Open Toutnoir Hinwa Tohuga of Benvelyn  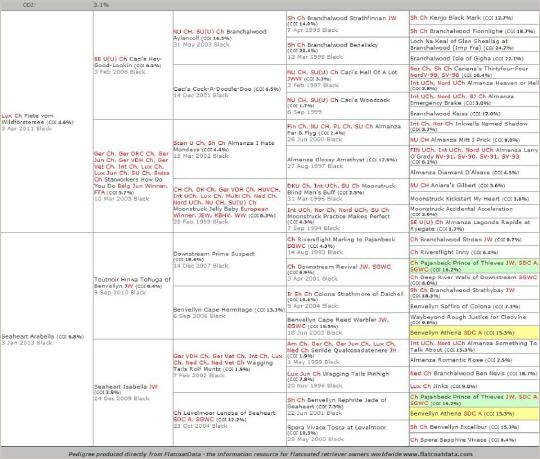tap(132, 282)
